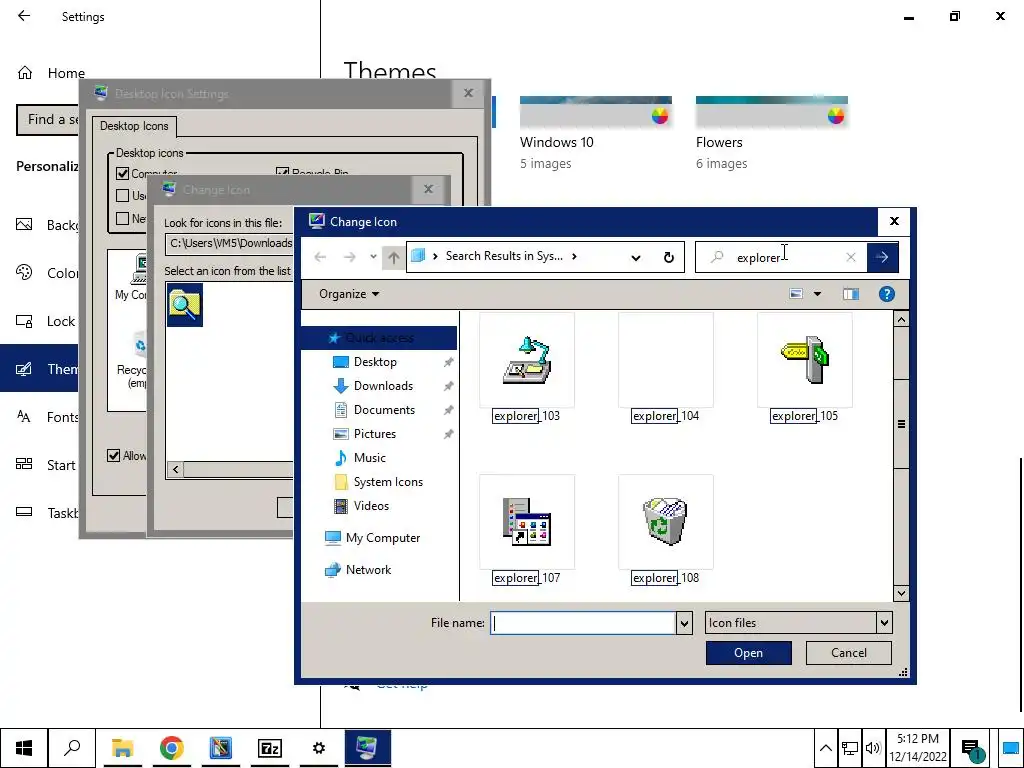Go up one folder level
Viewport: 1024px width, 768px height.
(x=393, y=257)
